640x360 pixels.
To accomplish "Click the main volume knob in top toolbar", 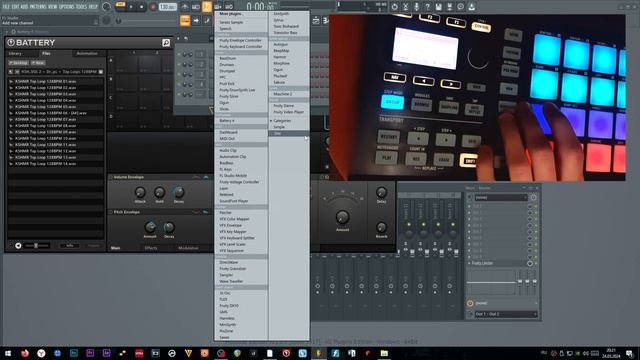I will pos(106,7).
